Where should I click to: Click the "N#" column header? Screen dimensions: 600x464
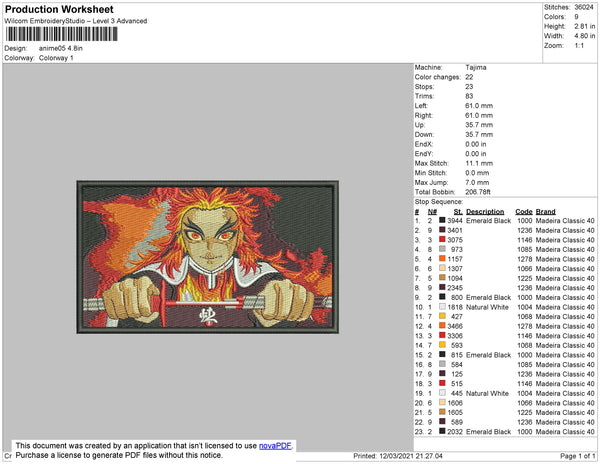[432, 212]
